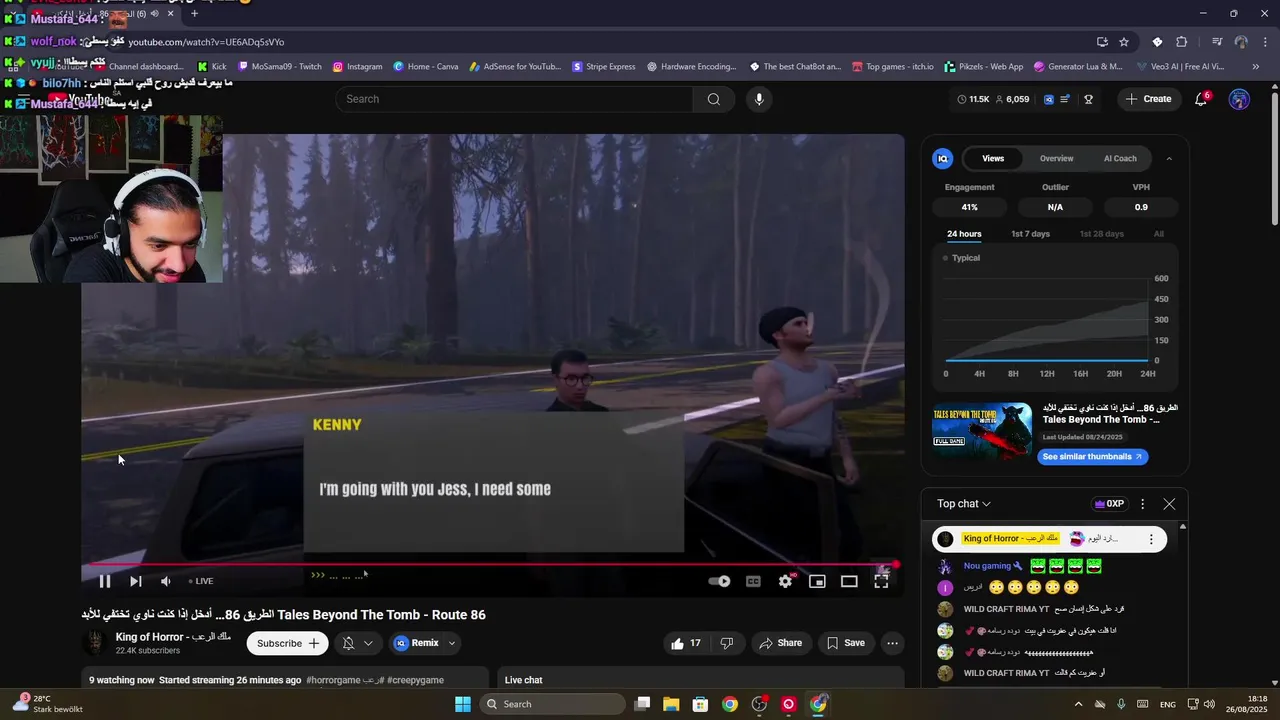This screenshot has width=1280, height=720.
Task: Toggle closed captions CC button
Action: [x=753, y=581]
